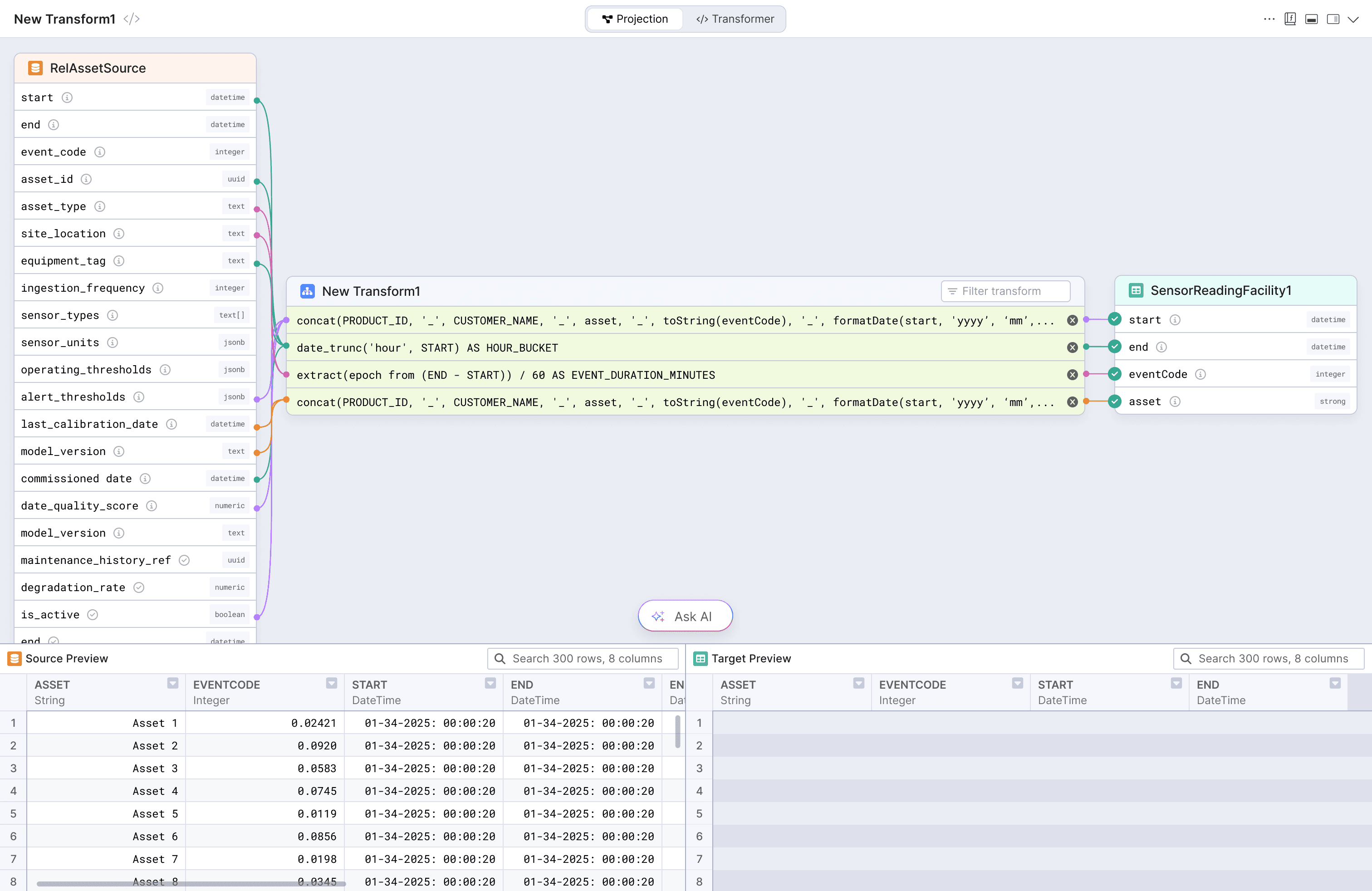
Task: Click the RelAssetSource database icon
Action: click(x=35, y=68)
